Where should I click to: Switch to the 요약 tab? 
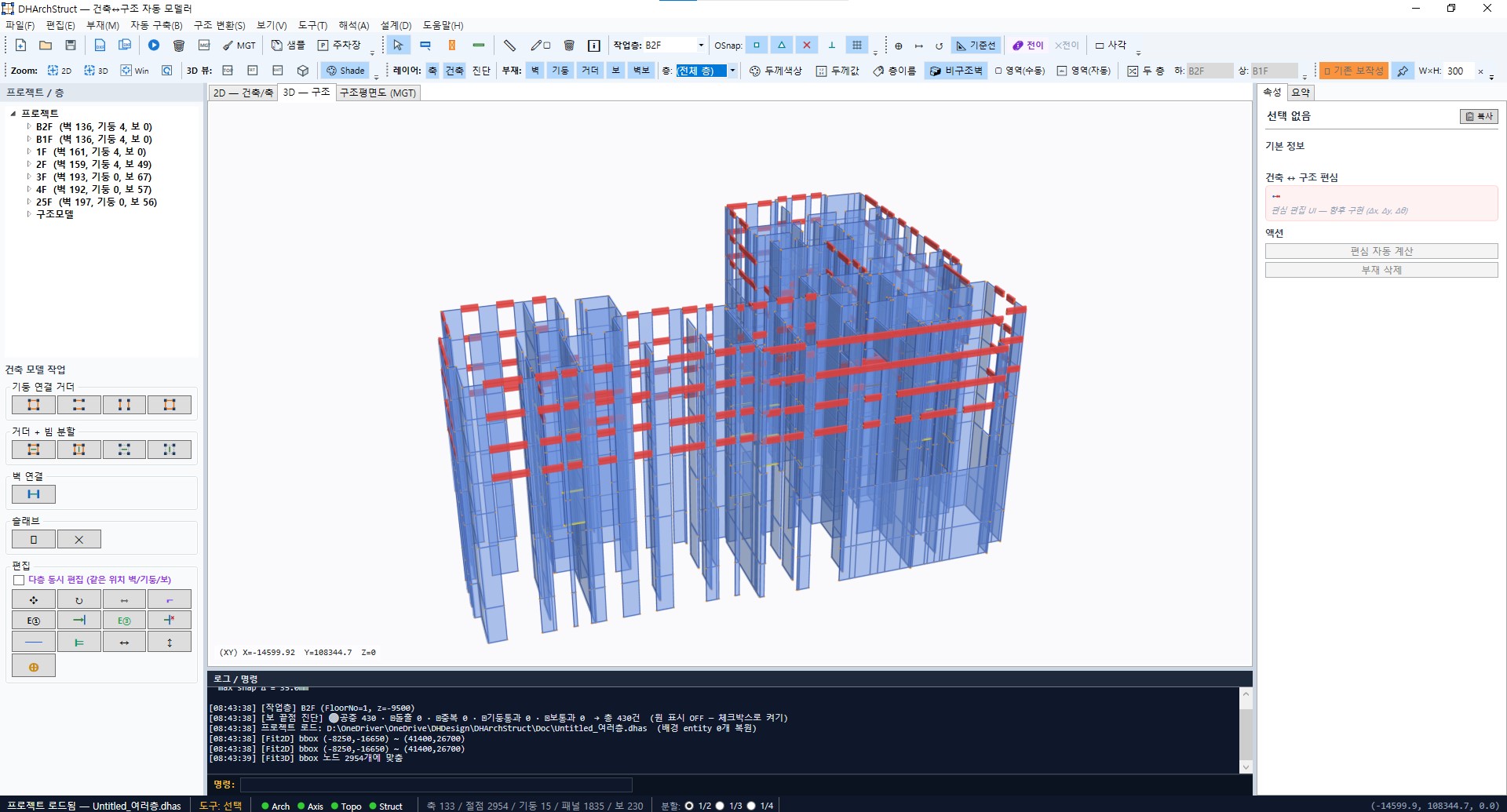coord(1301,93)
